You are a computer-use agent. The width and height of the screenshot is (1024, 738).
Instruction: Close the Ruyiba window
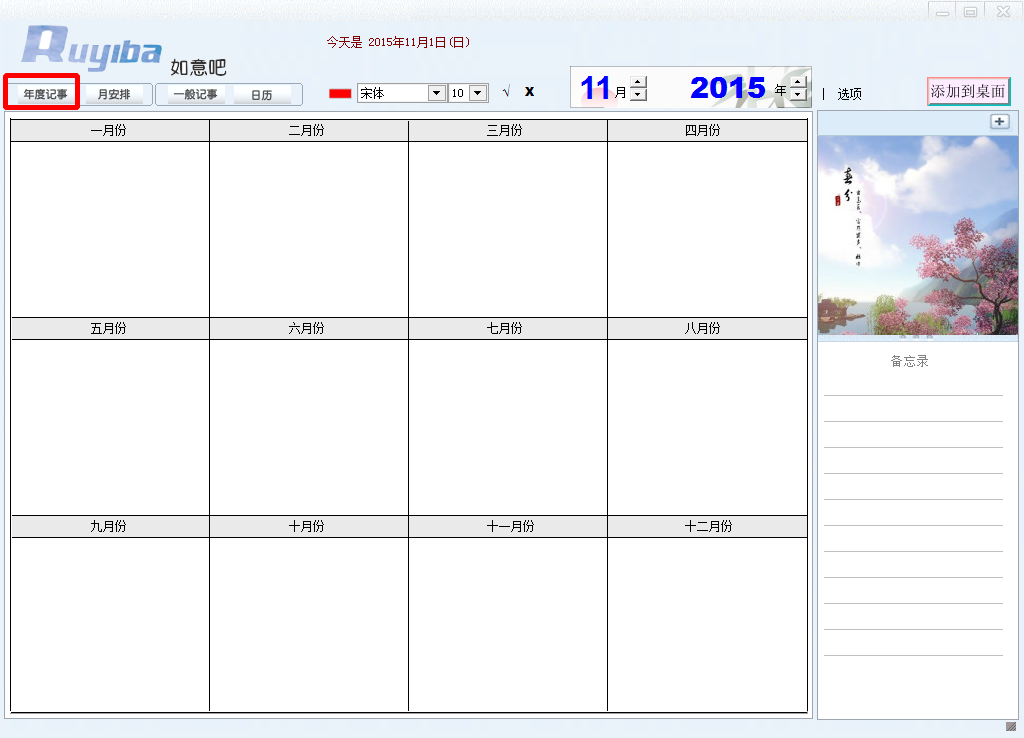pyautogui.click(x=1002, y=10)
